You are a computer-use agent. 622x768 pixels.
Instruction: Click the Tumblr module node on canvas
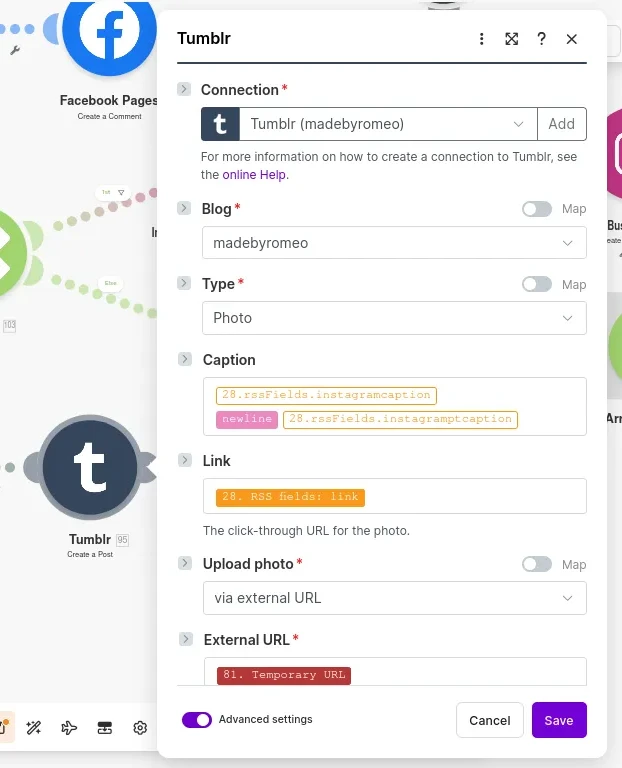point(90,468)
